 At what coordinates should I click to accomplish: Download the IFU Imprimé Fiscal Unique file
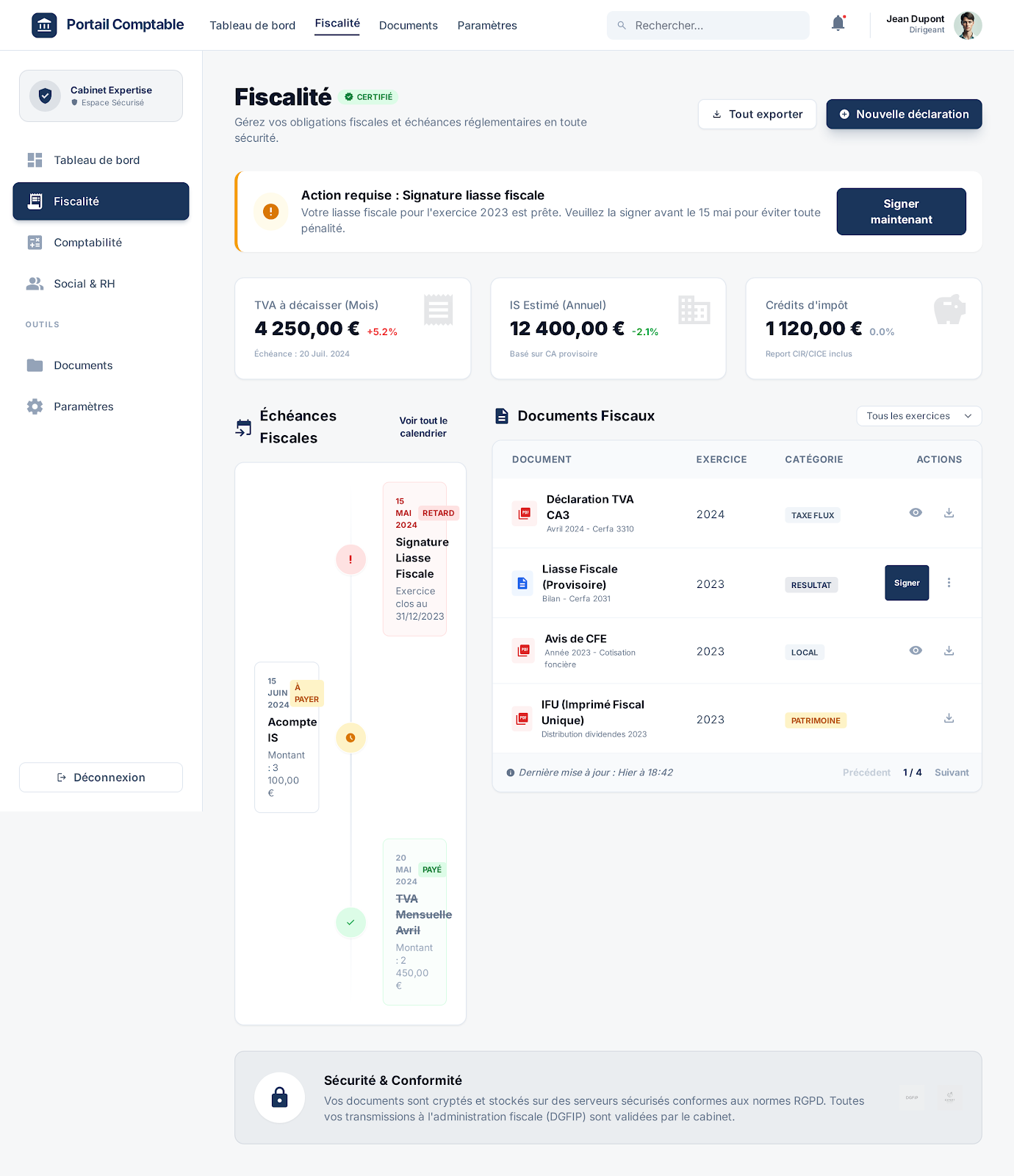[x=949, y=718]
